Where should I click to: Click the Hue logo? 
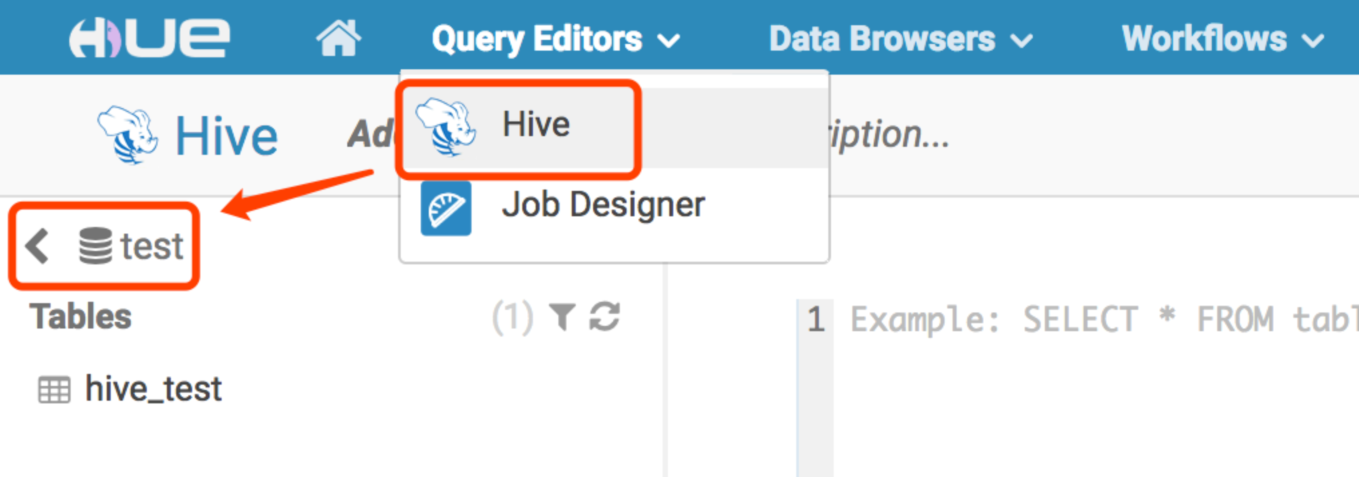[148, 38]
